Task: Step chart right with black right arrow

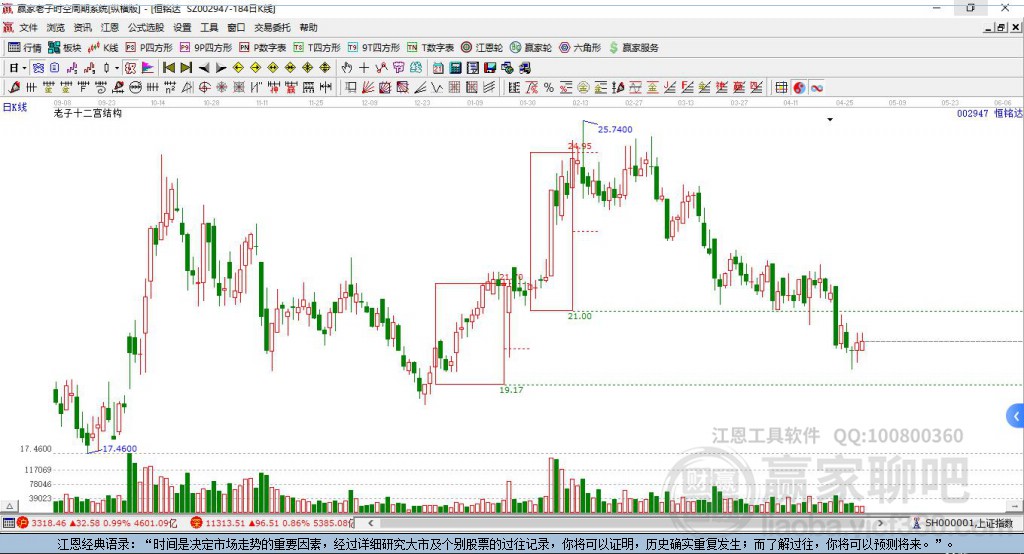Action: pos(221,68)
